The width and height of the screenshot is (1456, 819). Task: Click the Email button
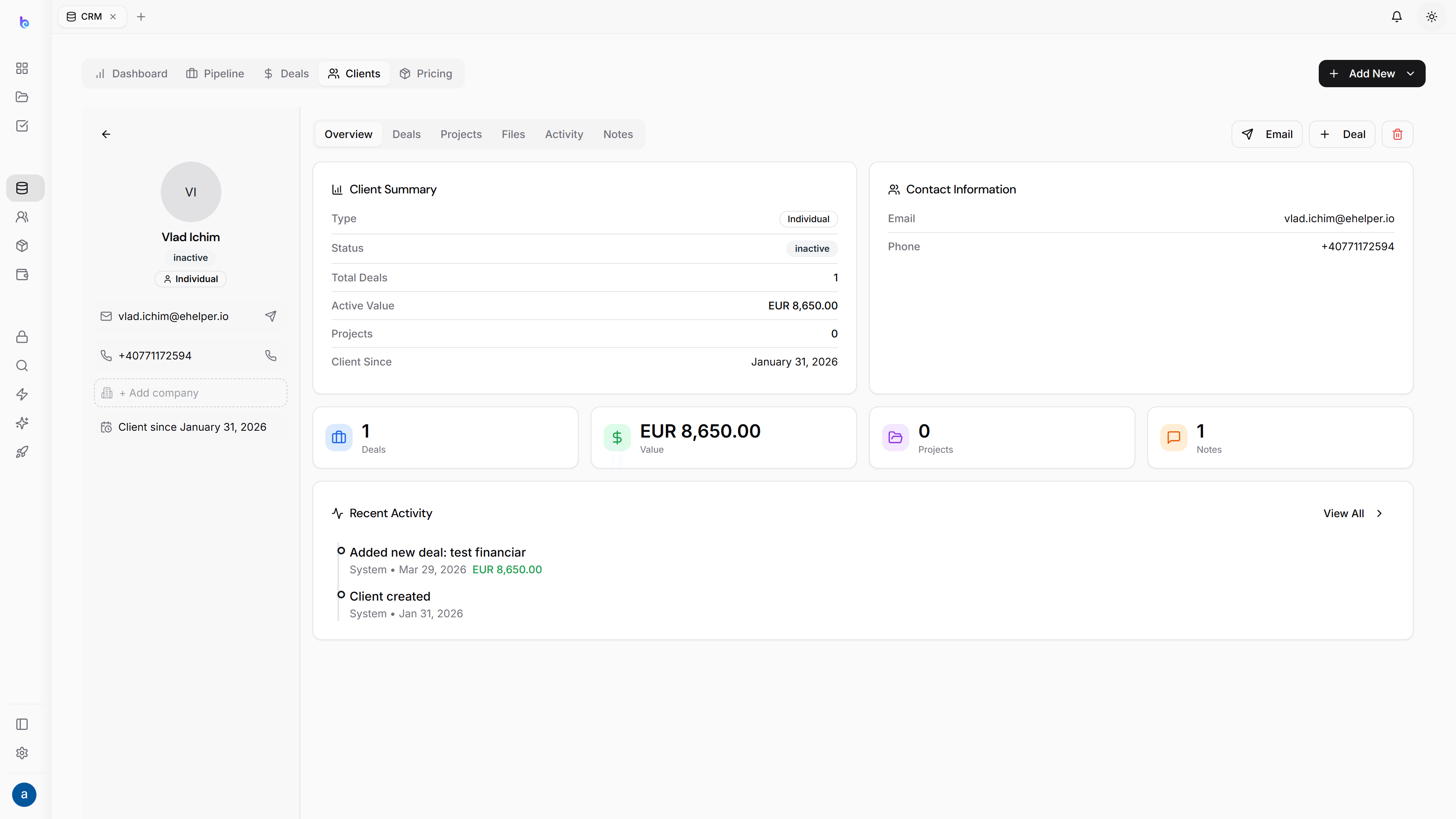pos(1267,135)
